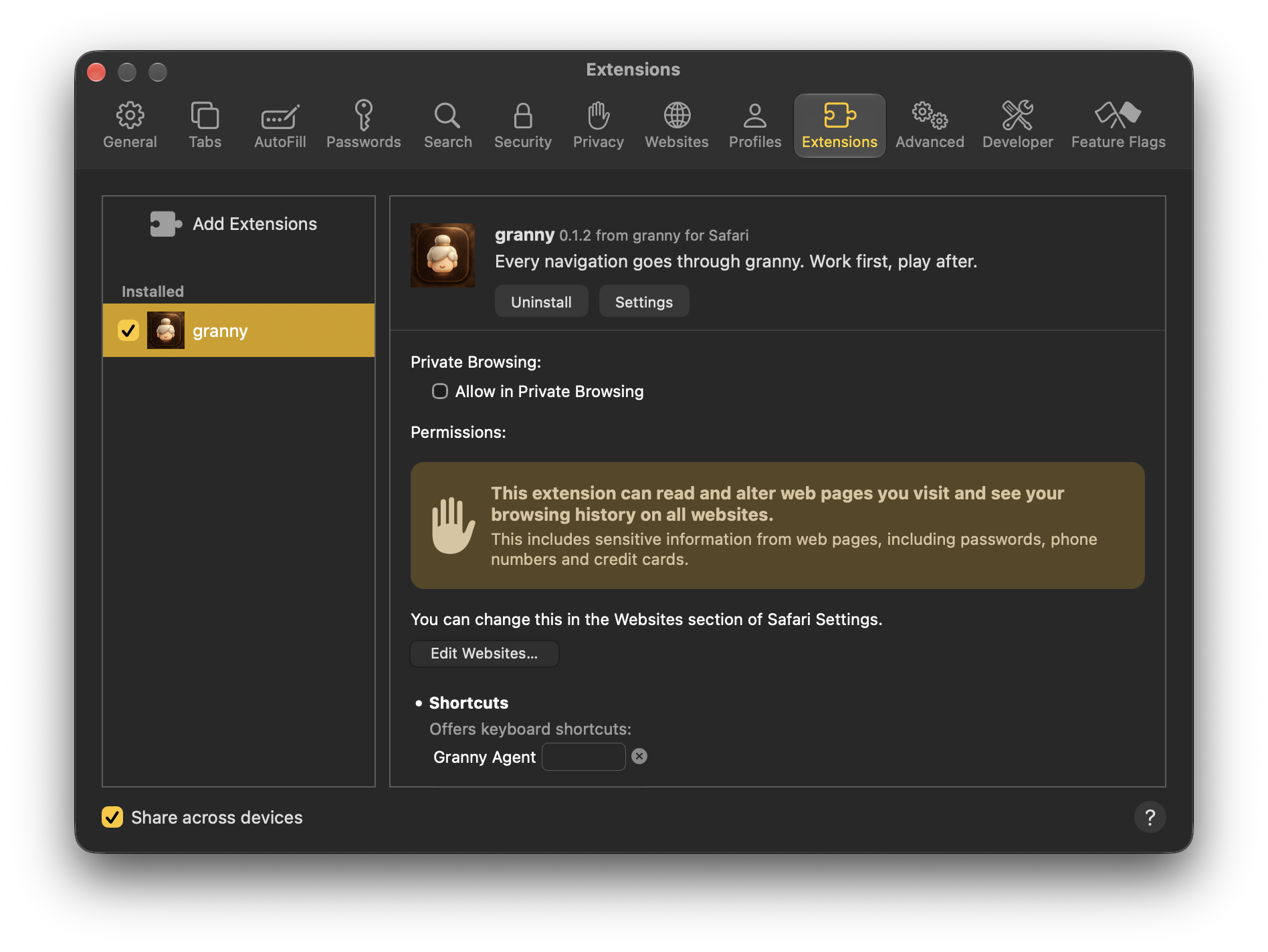Switch to the Websites globe tab

676,126
